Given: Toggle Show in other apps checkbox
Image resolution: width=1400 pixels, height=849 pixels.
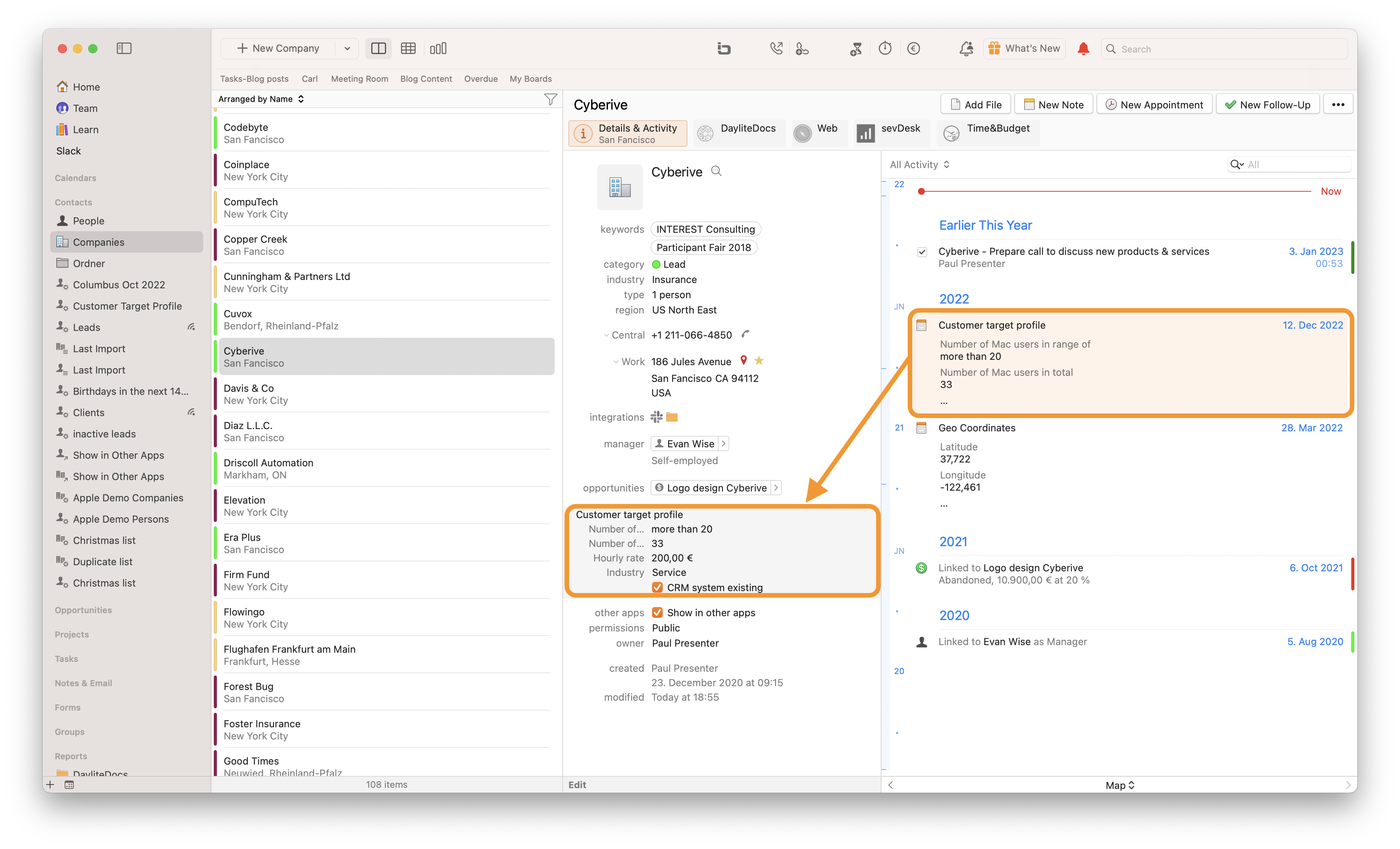Looking at the screenshot, I should click(657, 613).
